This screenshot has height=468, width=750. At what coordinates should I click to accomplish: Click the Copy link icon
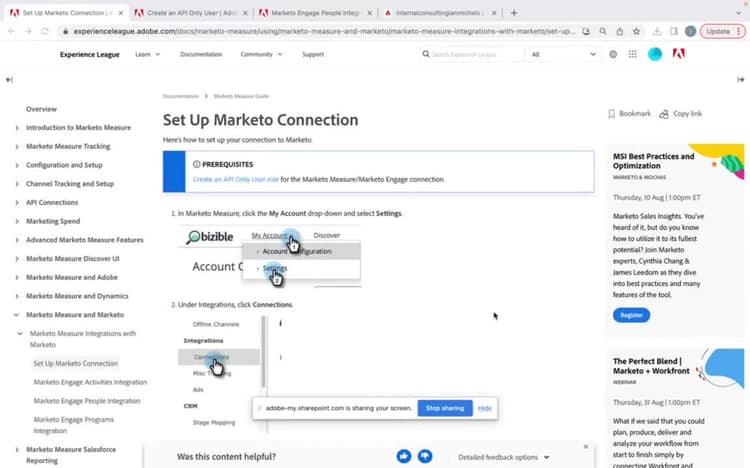tap(664, 114)
